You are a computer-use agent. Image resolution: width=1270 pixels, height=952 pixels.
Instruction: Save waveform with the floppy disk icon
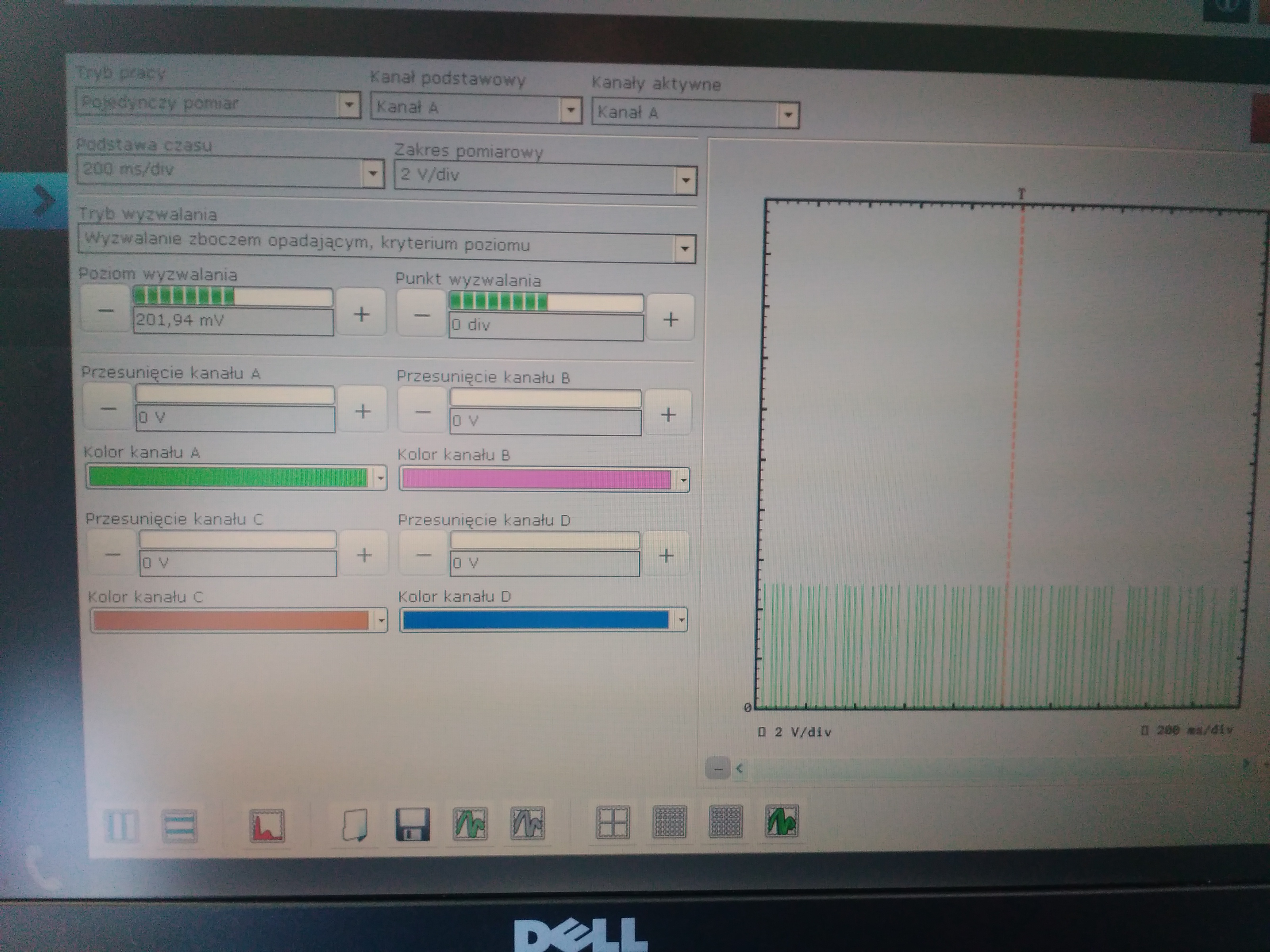[412, 825]
